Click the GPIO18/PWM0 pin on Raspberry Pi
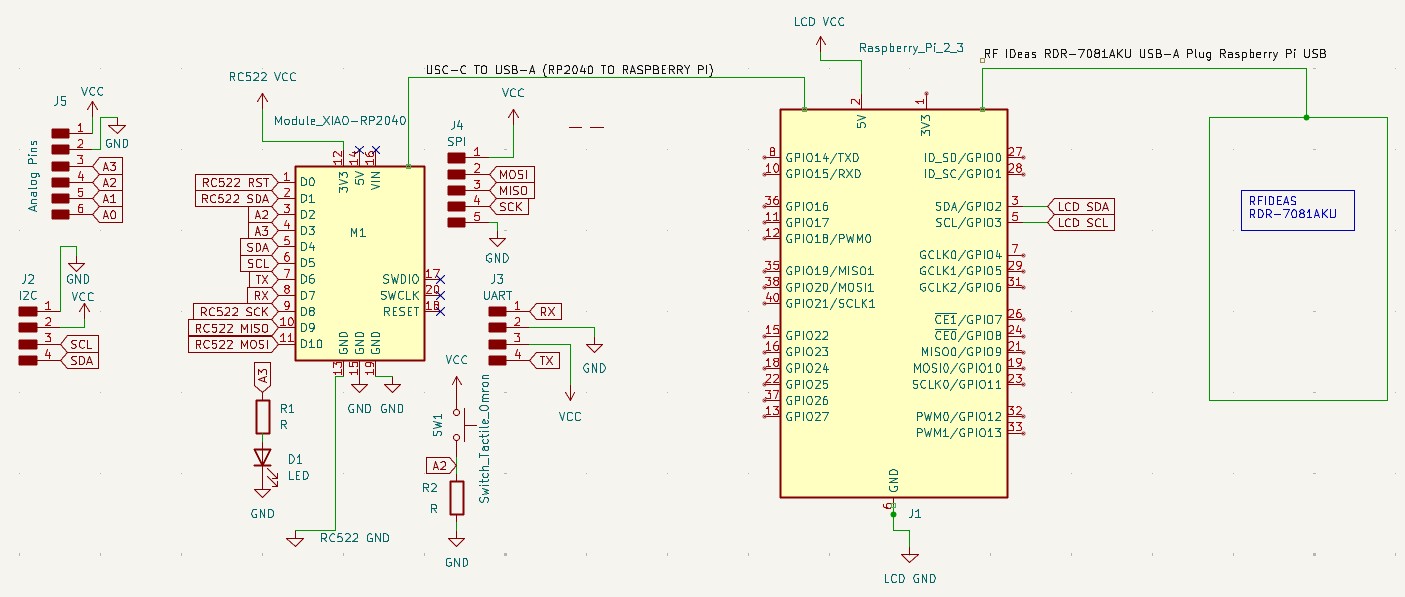Viewport: 1405px width, 597px height. [x=829, y=239]
